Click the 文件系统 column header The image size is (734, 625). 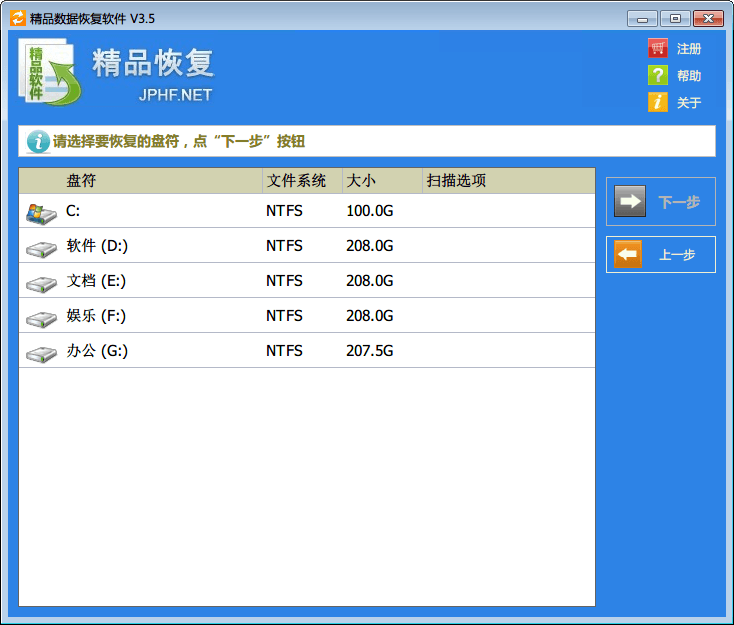pyautogui.click(x=302, y=181)
